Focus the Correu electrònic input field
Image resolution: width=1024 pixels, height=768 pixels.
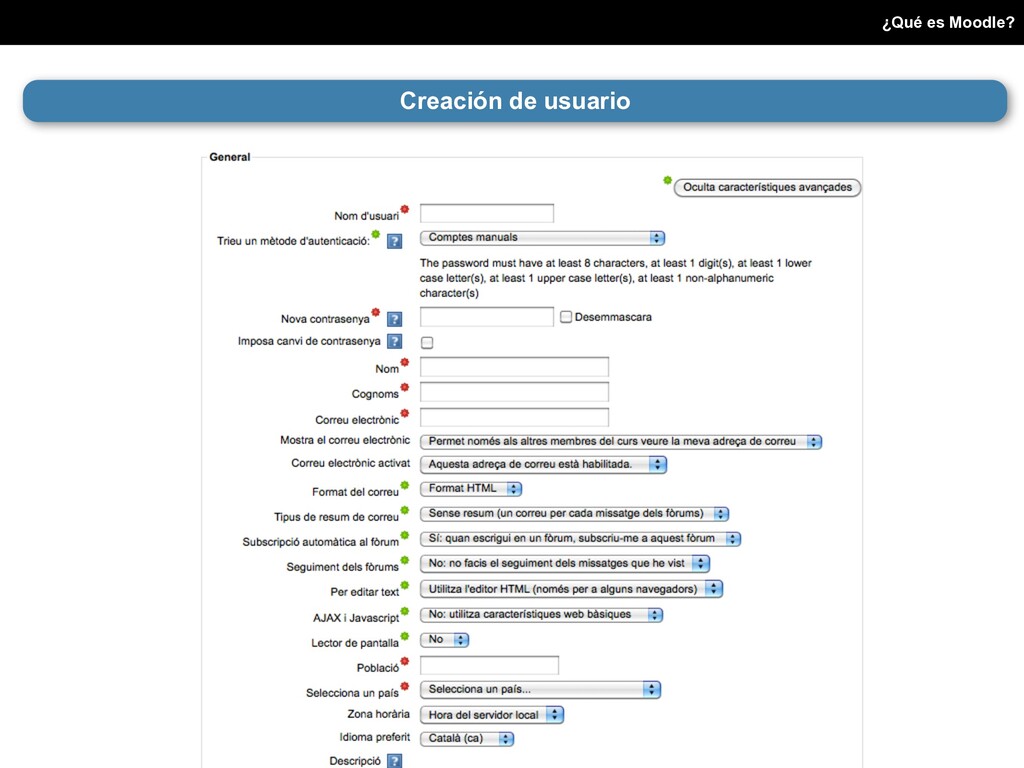[514, 417]
